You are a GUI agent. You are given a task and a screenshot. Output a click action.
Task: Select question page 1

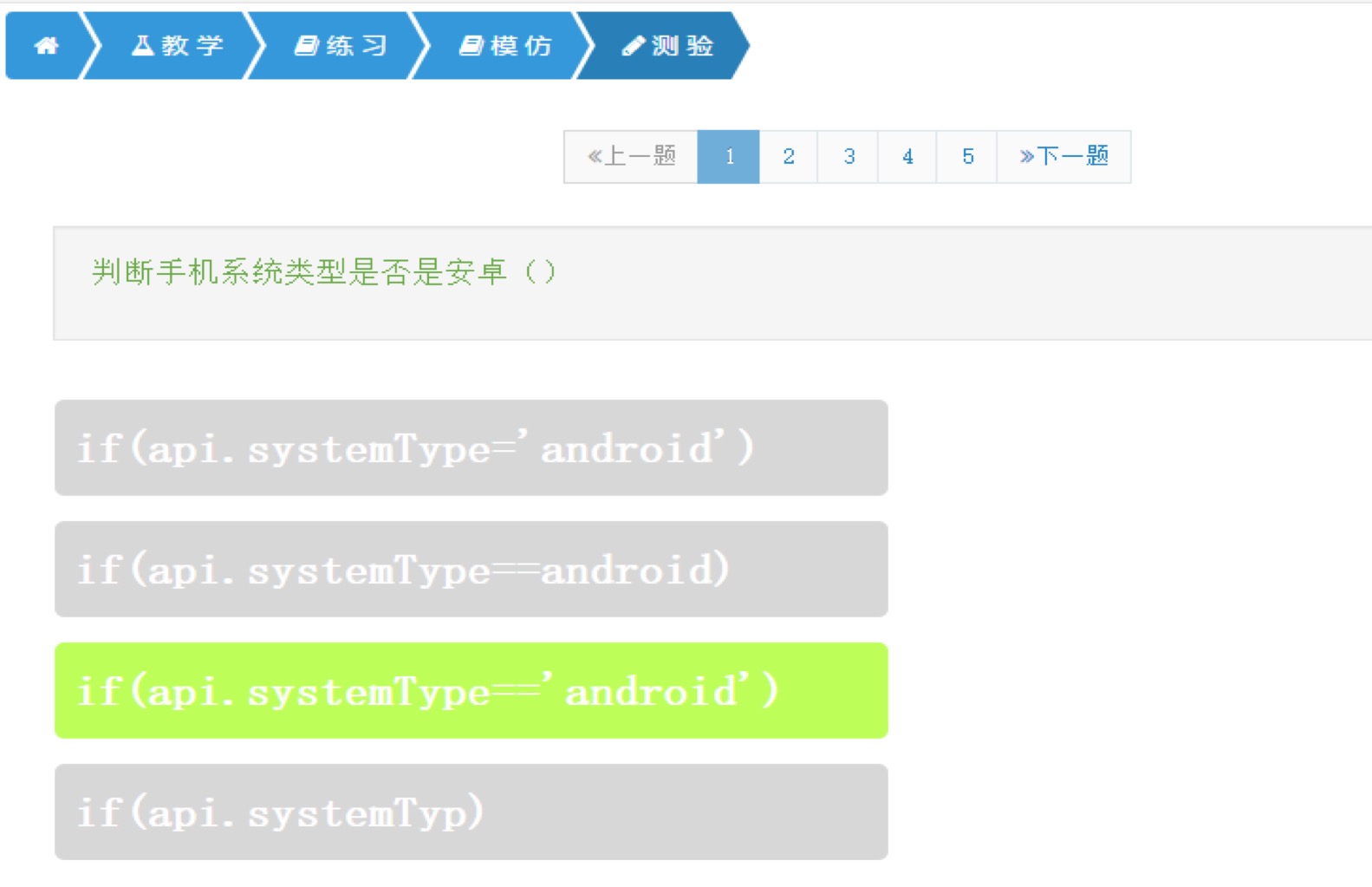(729, 157)
